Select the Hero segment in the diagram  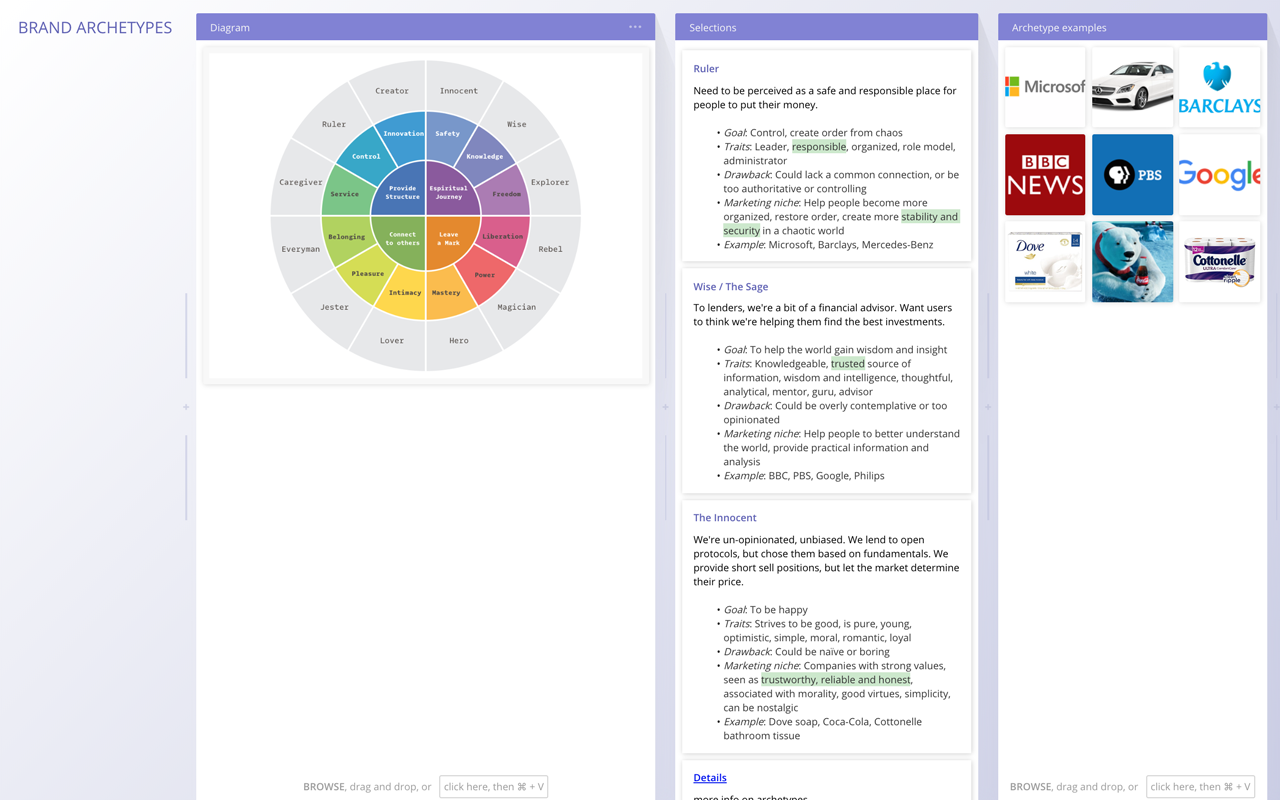coord(458,340)
